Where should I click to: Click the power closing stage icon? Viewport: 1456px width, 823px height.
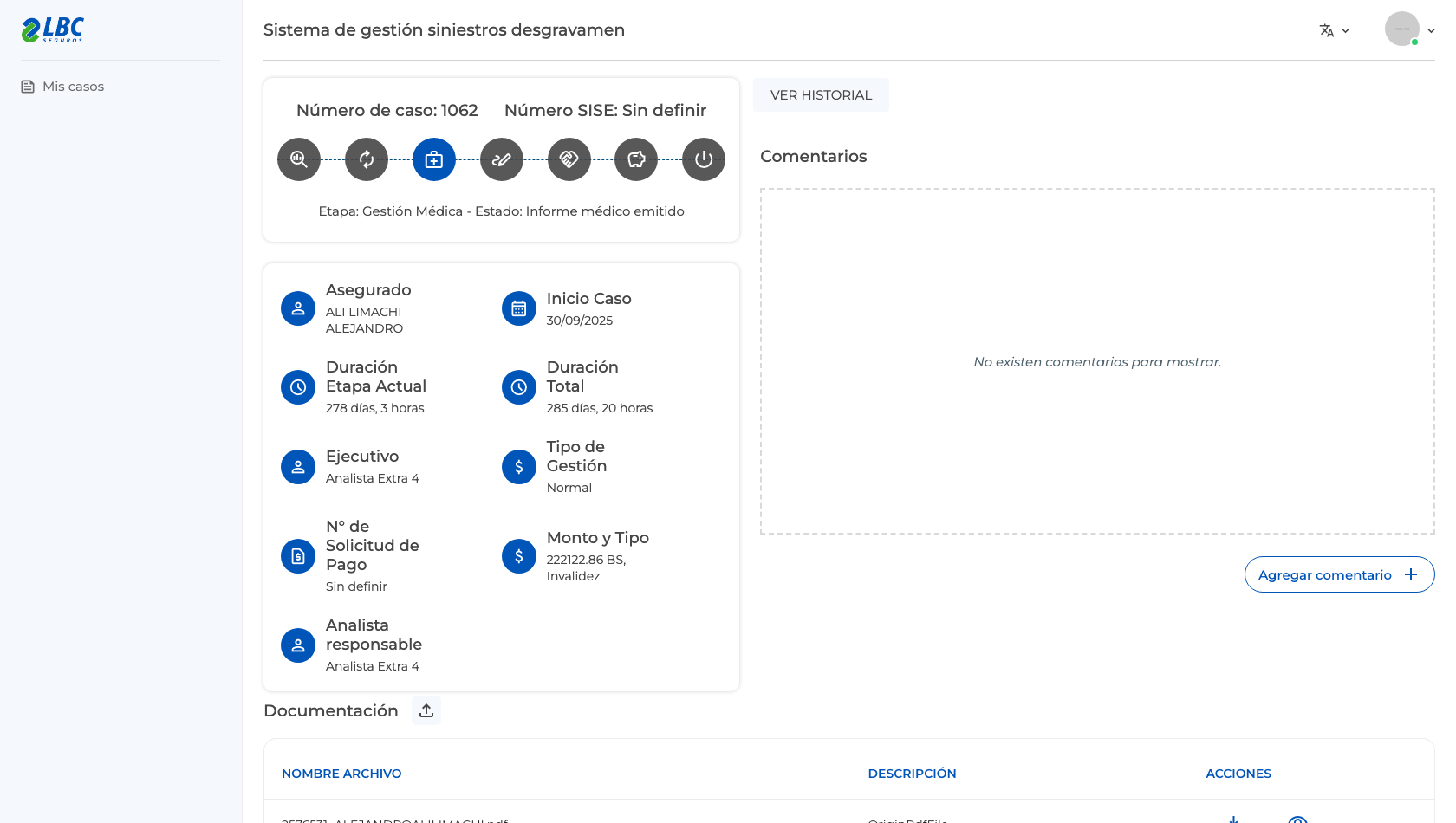point(704,159)
